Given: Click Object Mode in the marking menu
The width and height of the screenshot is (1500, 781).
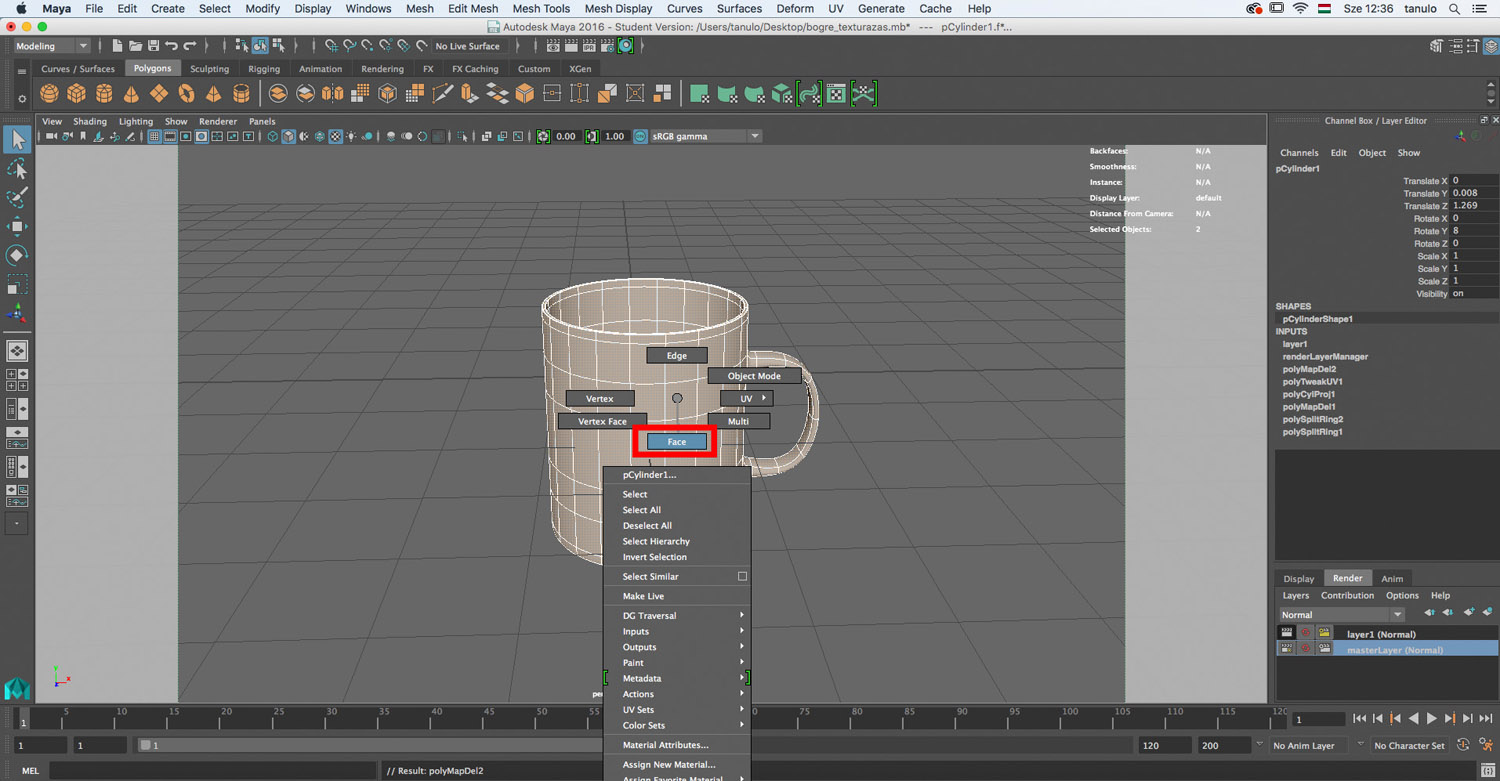Looking at the screenshot, I should point(754,376).
